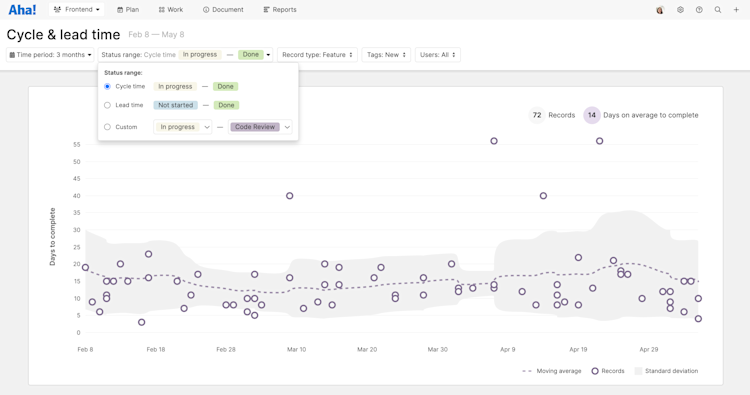Select the Custom radio button
The height and width of the screenshot is (395, 750).
click(x=107, y=127)
